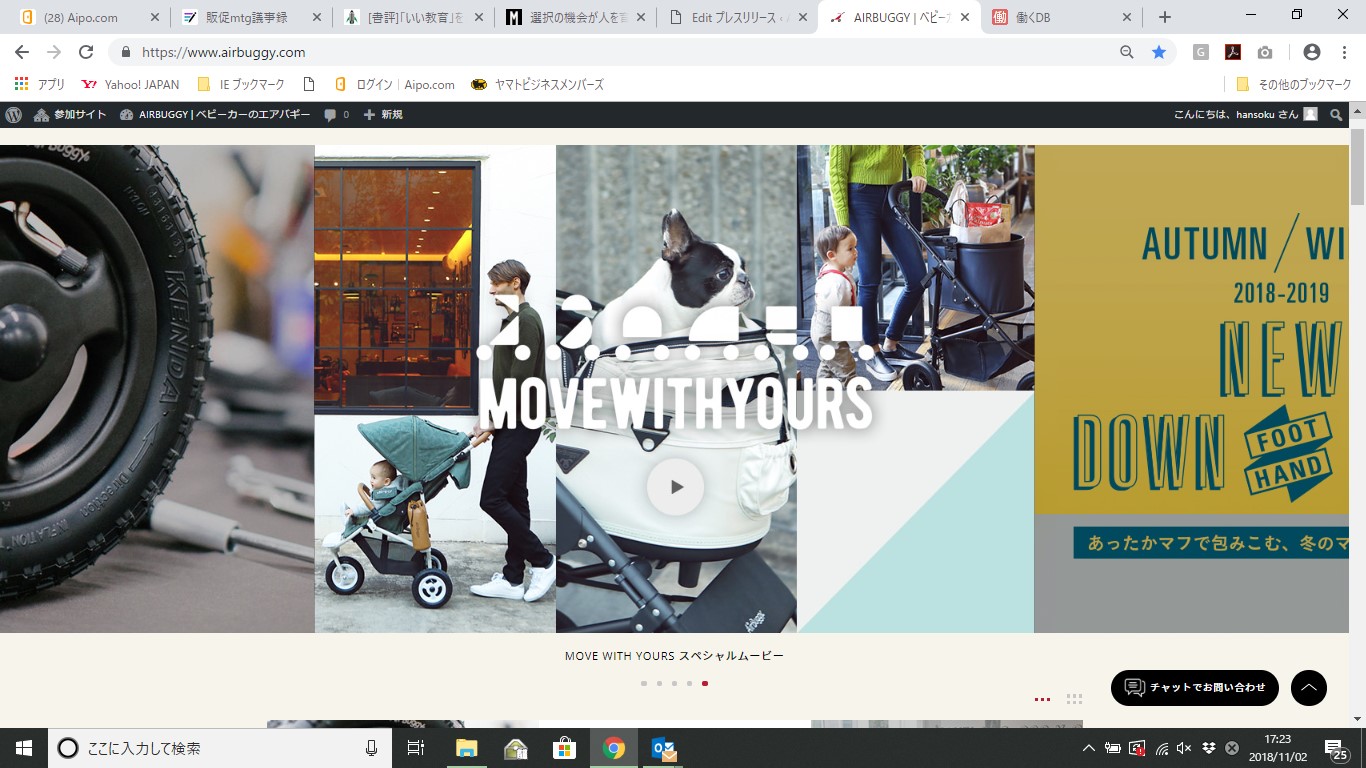Go forward in browser history
1366x768 pixels.
point(54,52)
